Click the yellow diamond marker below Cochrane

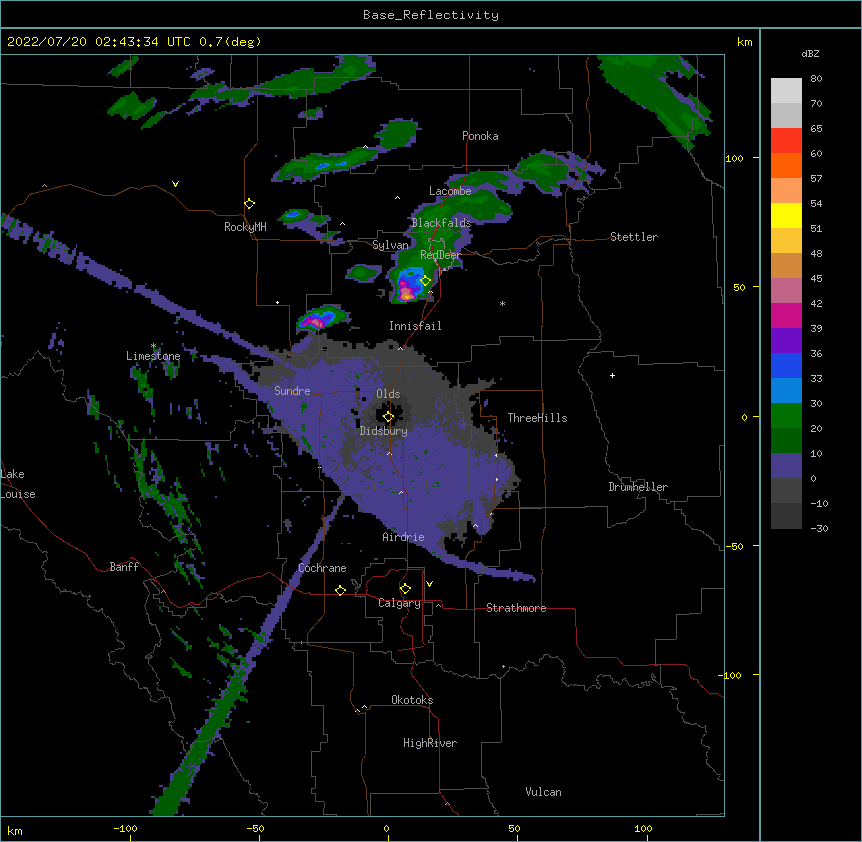point(340,590)
